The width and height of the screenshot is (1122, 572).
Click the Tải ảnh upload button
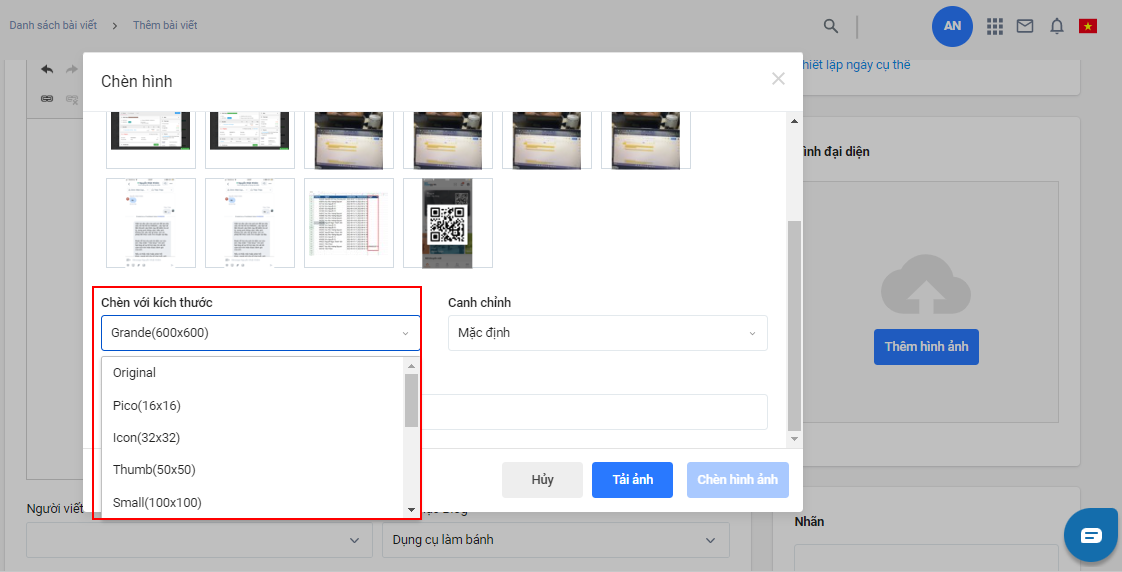point(633,480)
